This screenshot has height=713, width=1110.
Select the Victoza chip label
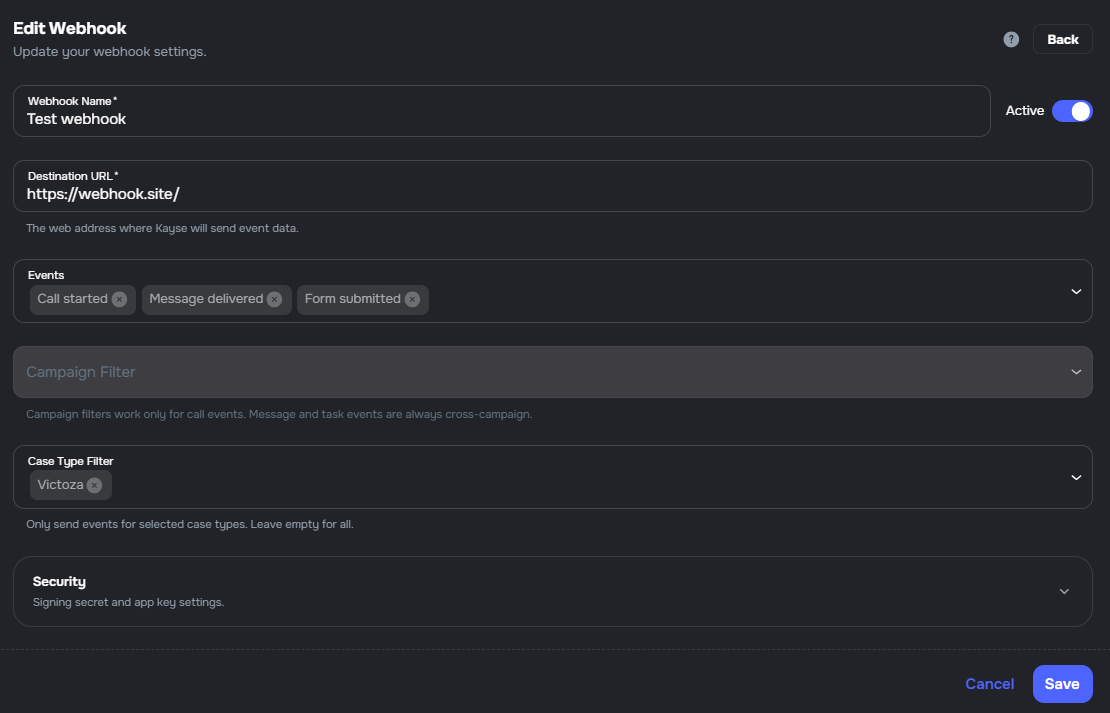[60, 485]
